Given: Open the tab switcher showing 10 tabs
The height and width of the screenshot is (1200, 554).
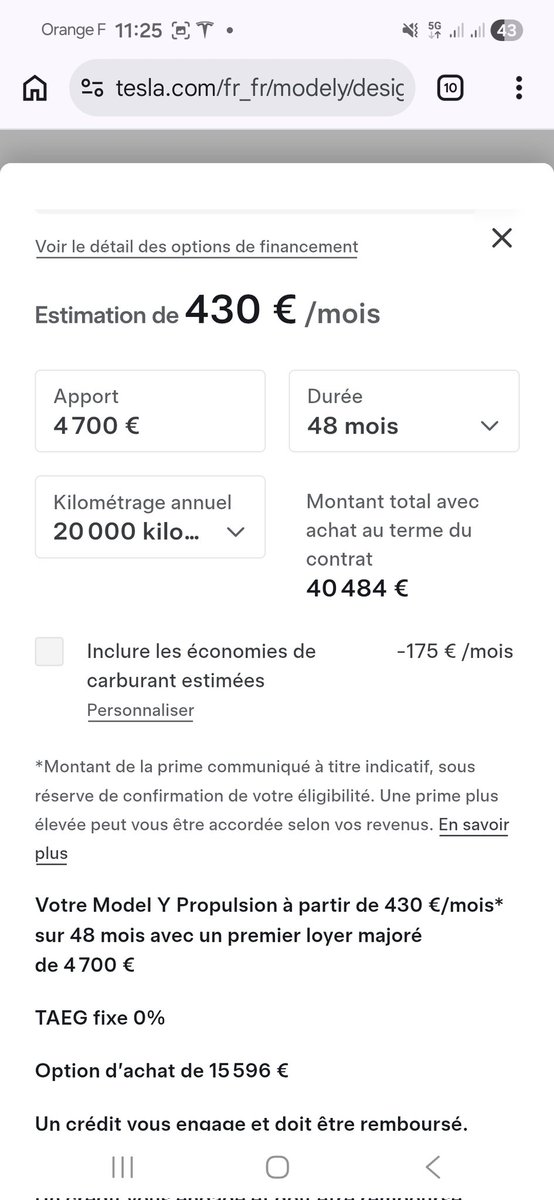Looking at the screenshot, I should coord(450,88).
